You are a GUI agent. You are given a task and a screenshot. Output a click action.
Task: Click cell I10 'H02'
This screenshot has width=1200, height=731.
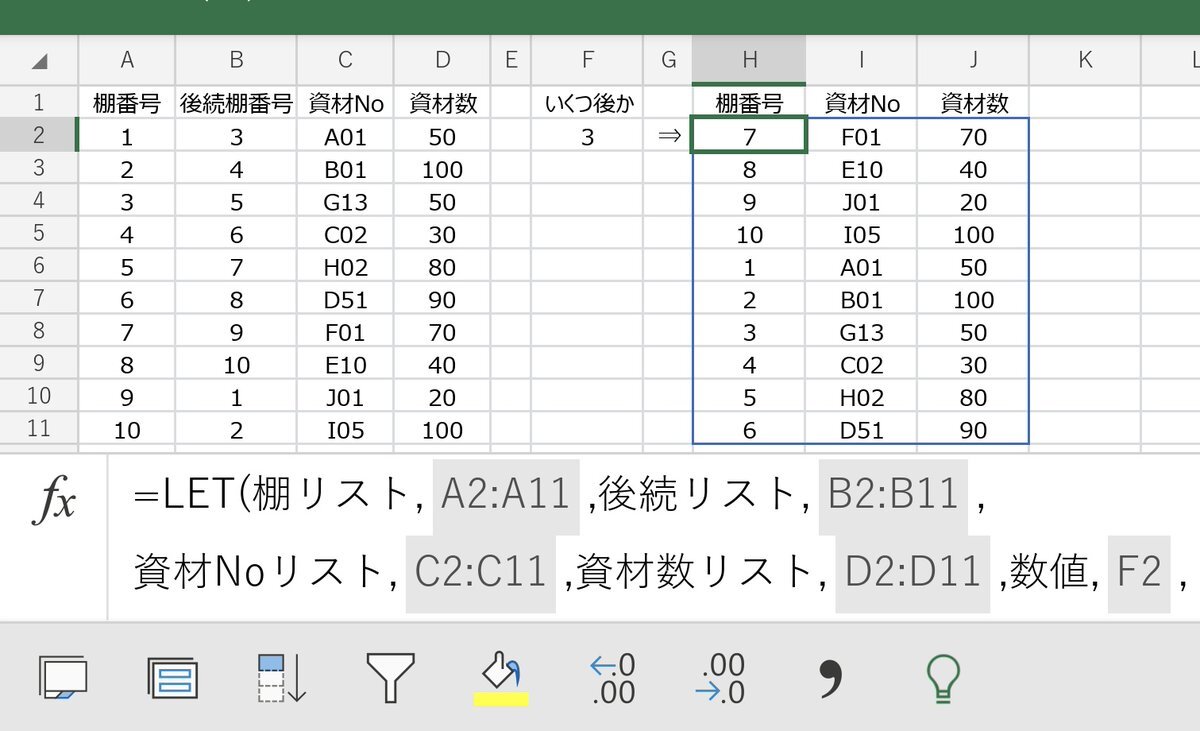click(x=862, y=396)
